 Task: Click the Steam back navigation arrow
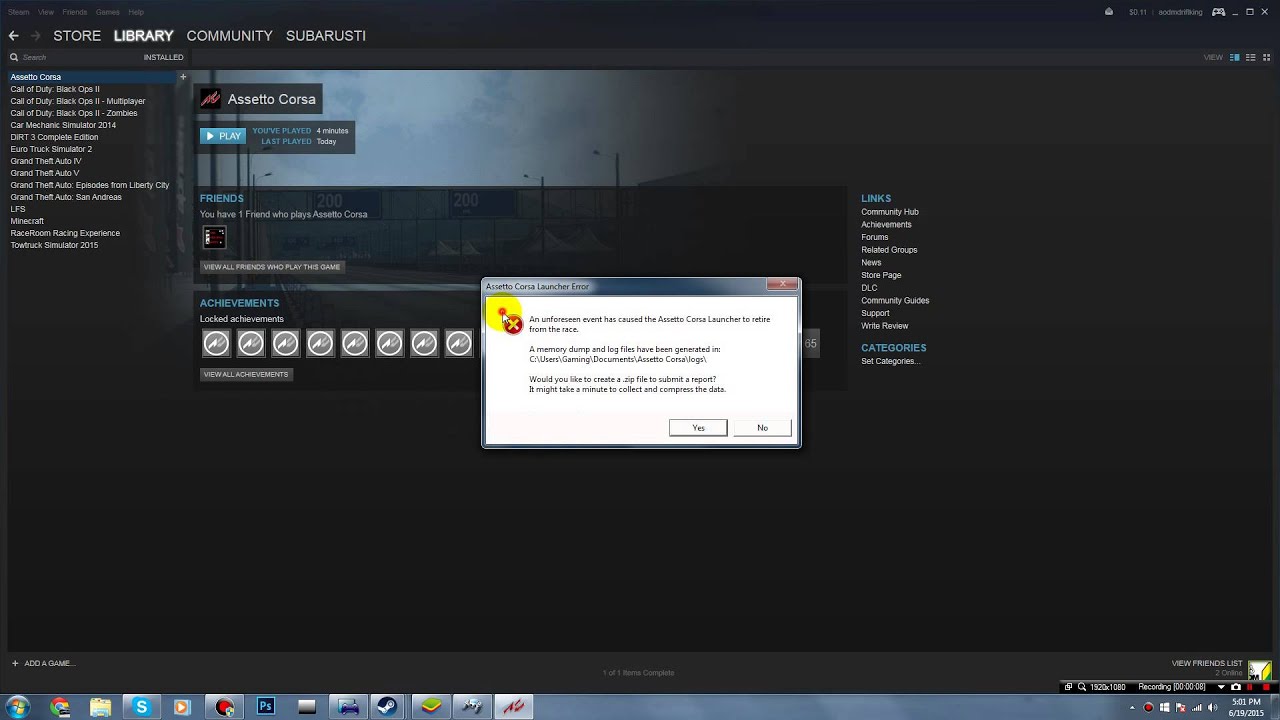click(13, 36)
